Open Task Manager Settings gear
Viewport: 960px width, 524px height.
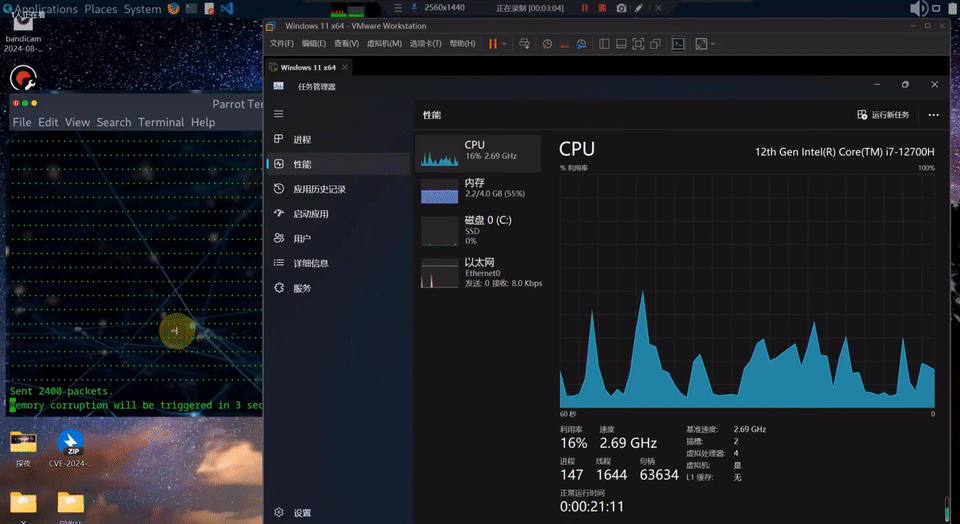[x=279, y=512]
